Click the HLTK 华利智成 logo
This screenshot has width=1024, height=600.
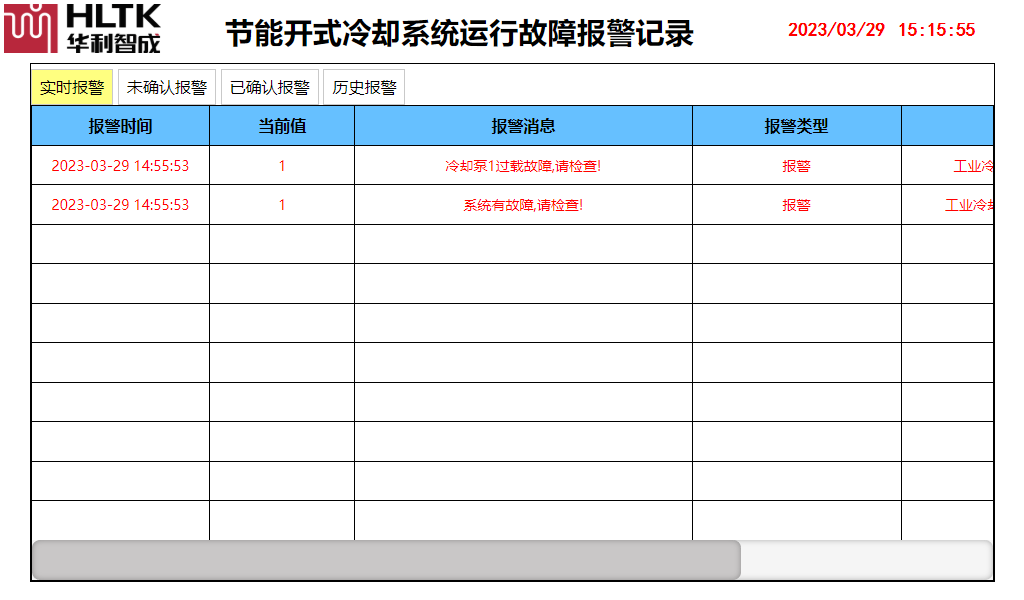coord(82,28)
